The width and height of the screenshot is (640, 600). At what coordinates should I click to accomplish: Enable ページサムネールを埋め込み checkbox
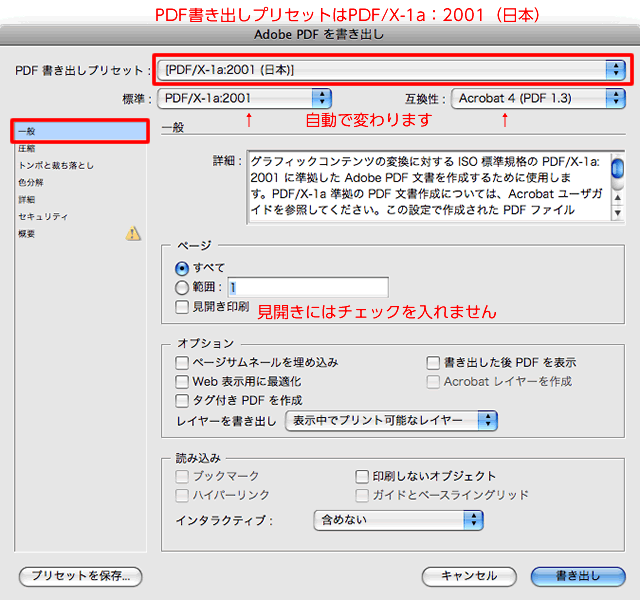point(182,362)
